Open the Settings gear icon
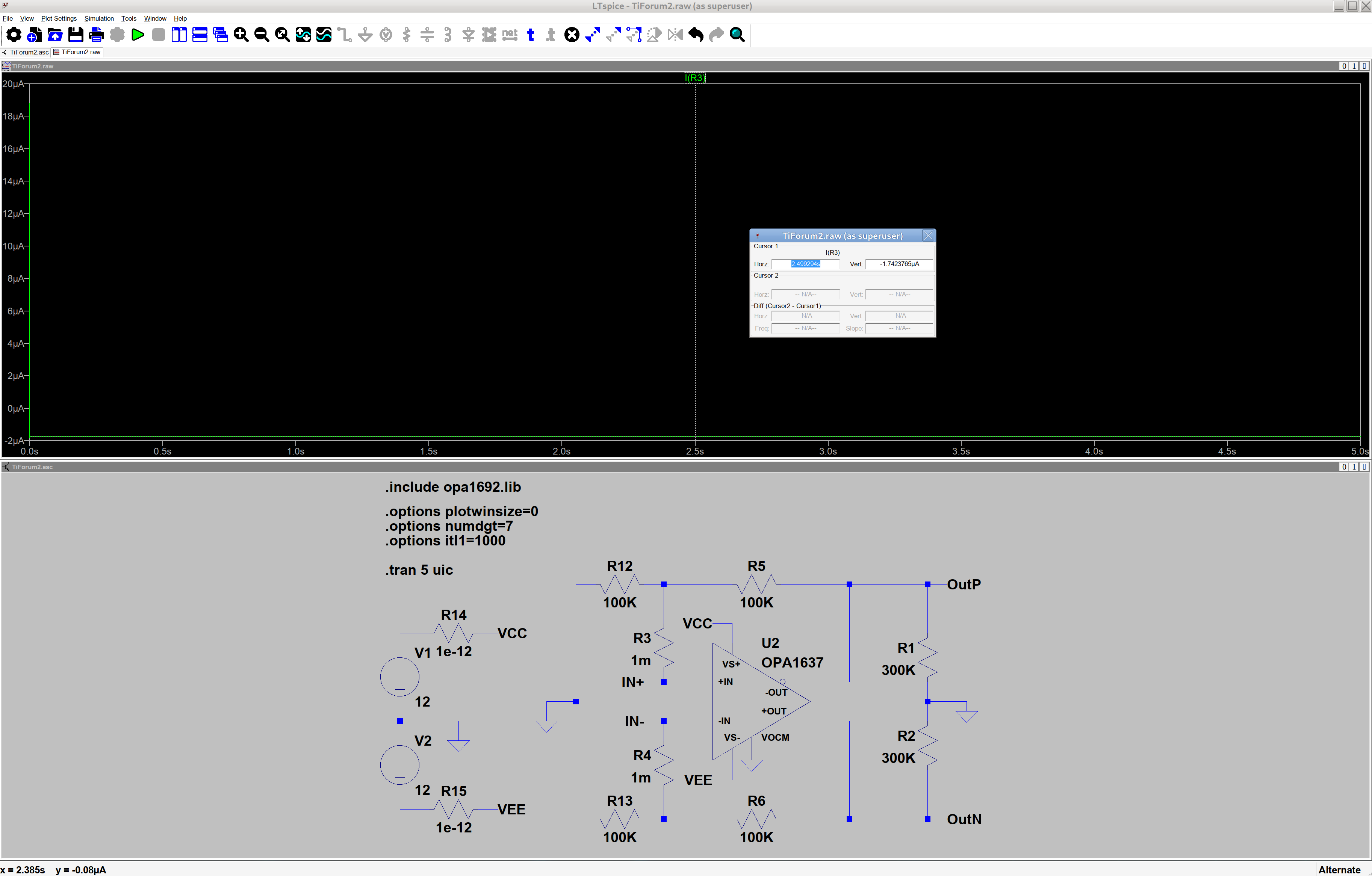This screenshot has height=876, width=1372. 14,35
